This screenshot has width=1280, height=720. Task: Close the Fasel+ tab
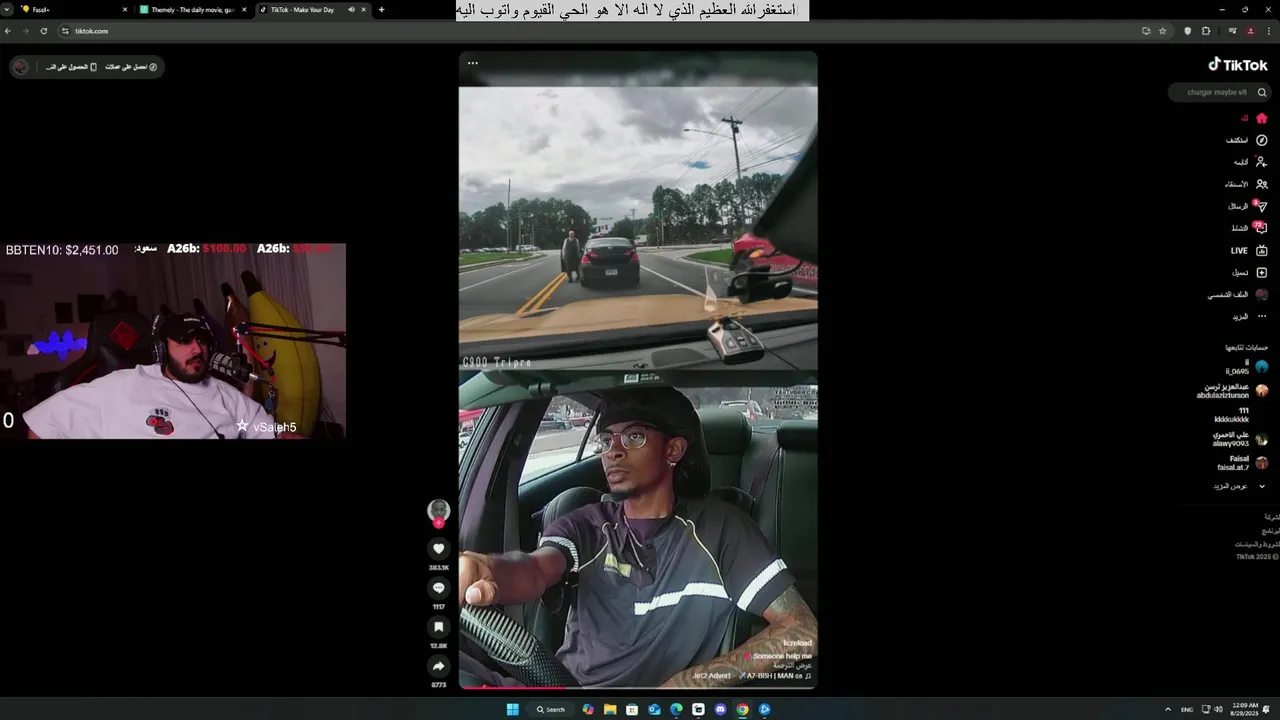pos(125,9)
